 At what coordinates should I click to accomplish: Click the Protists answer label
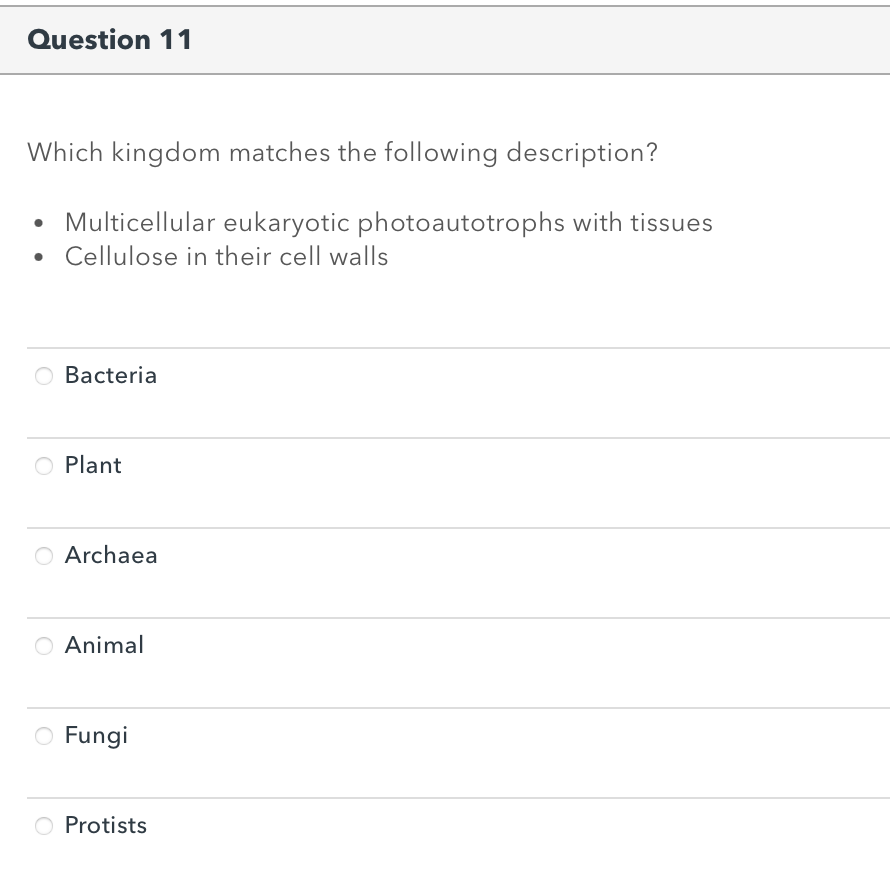click(x=105, y=826)
